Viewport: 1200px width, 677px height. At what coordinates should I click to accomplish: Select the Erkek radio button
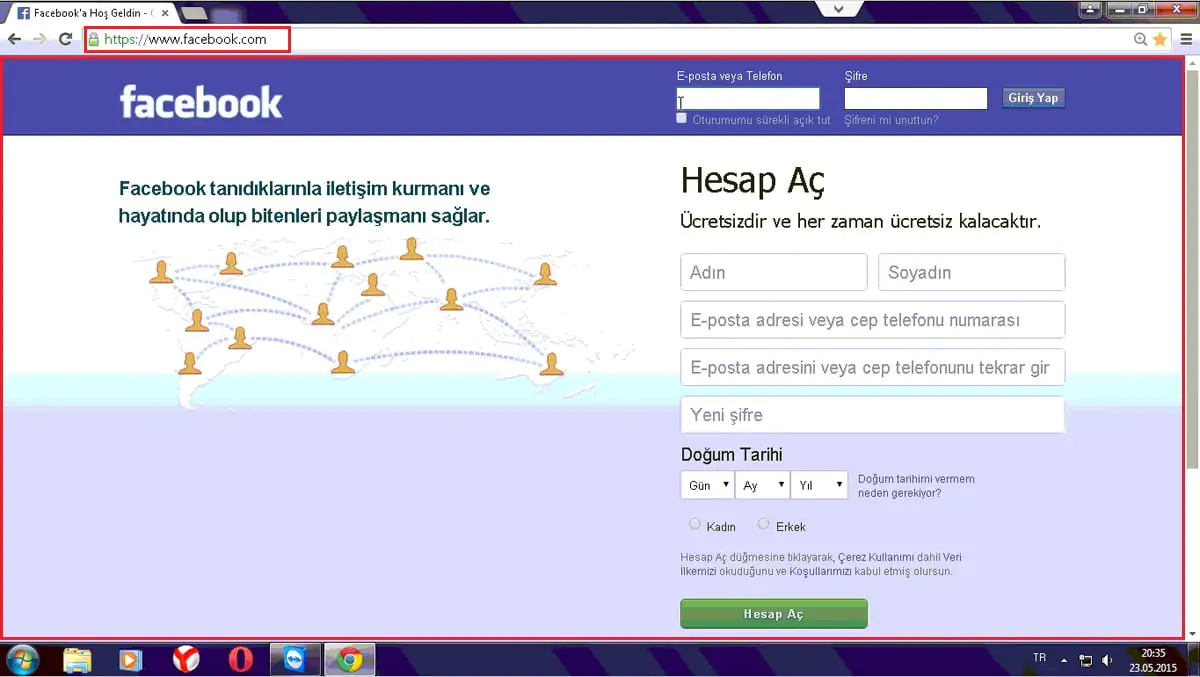point(764,524)
